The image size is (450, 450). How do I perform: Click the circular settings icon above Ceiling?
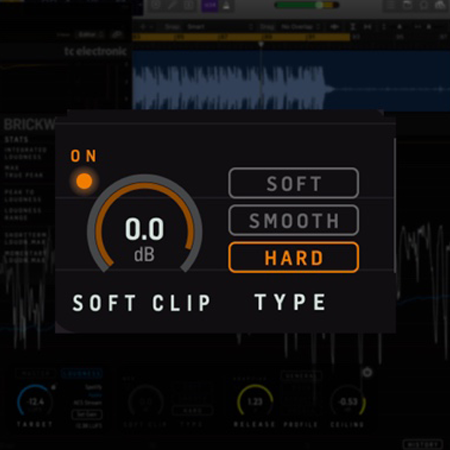[x=367, y=372]
